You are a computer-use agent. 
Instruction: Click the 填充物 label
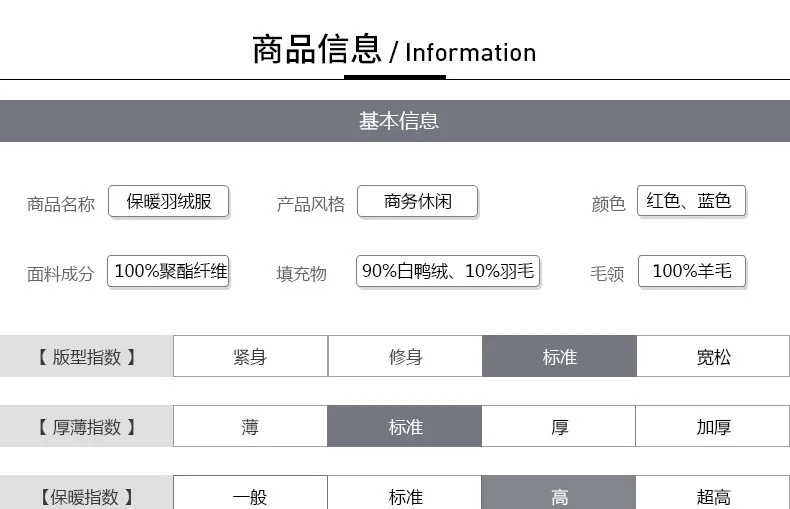coord(301,274)
